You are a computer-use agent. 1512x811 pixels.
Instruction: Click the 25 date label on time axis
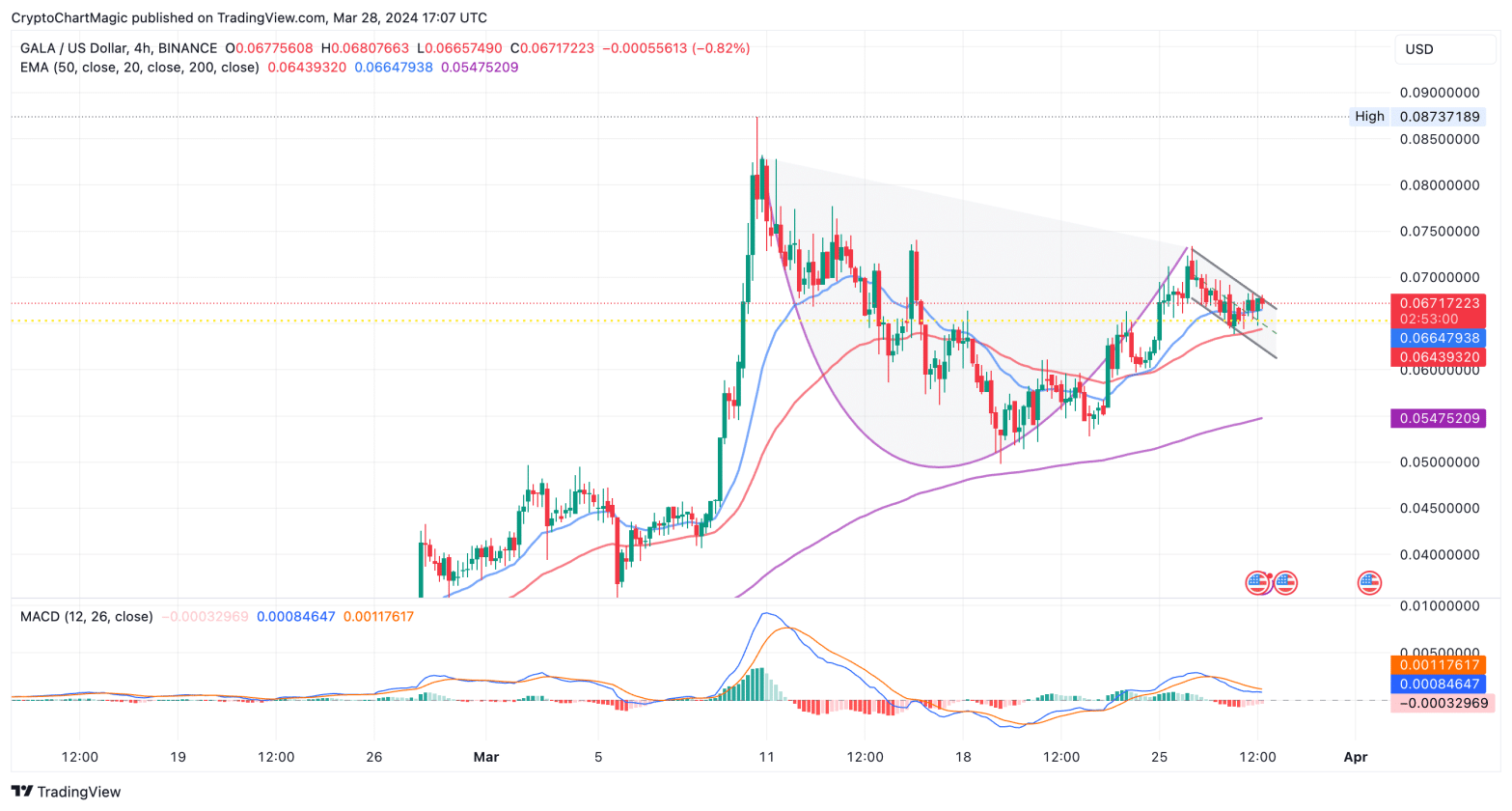[x=1160, y=757]
